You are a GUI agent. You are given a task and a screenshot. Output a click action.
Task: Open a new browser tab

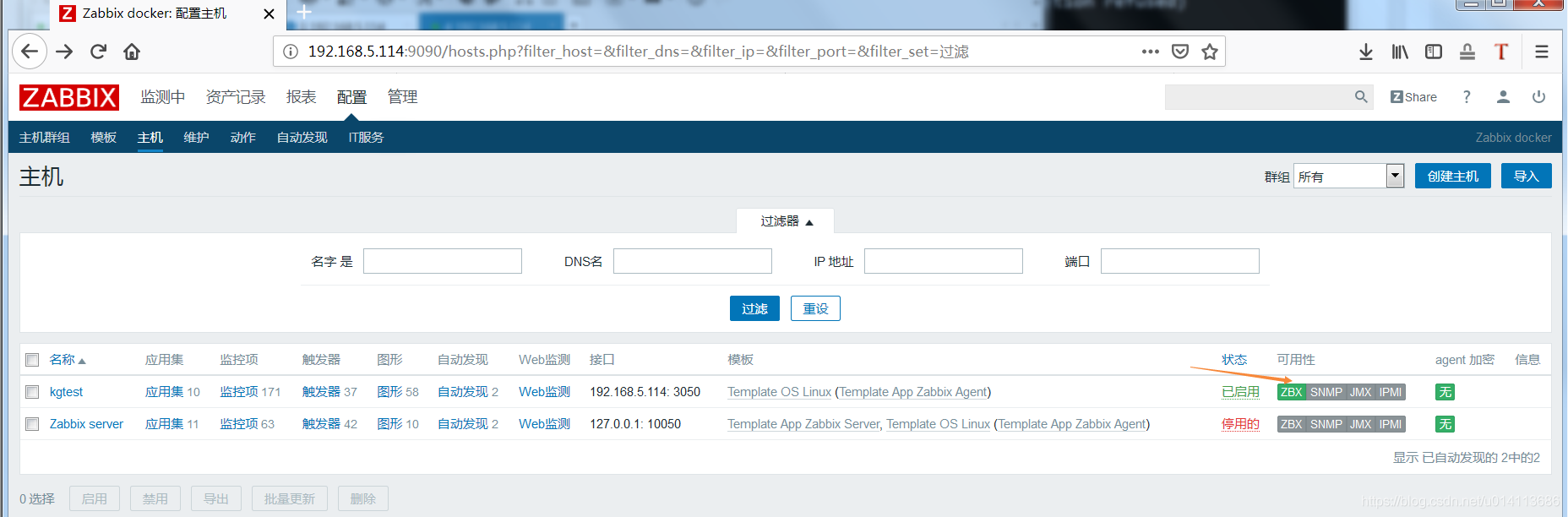click(305, 13)
